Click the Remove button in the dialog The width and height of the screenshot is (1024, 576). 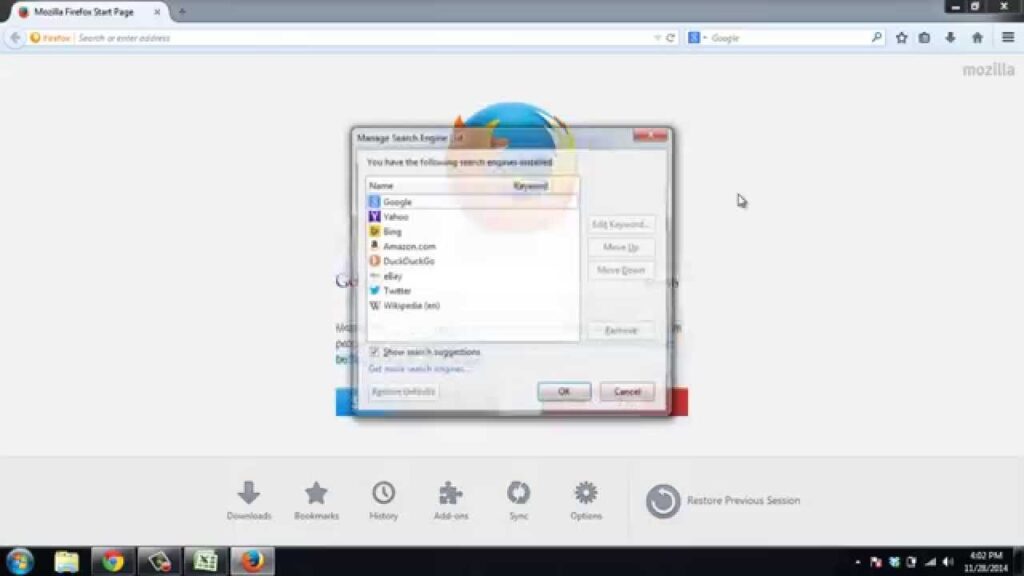(x=620, y=330)
